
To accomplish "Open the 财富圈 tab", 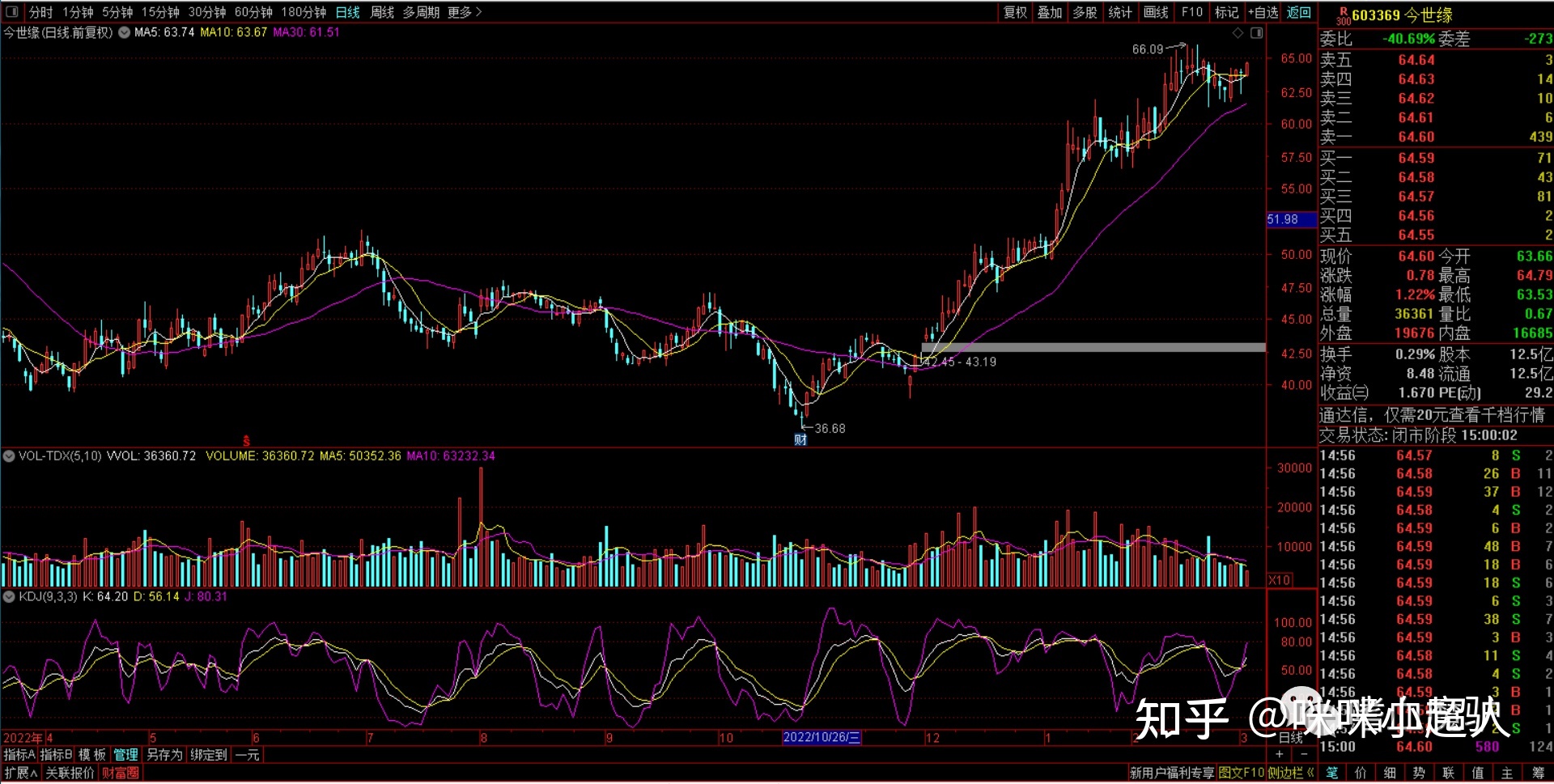I will click(x=121, y=773).
